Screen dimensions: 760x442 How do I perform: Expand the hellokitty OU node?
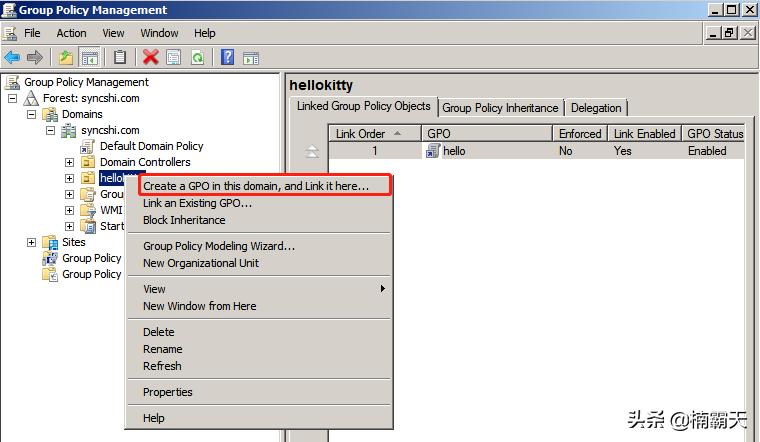[69, 178]
